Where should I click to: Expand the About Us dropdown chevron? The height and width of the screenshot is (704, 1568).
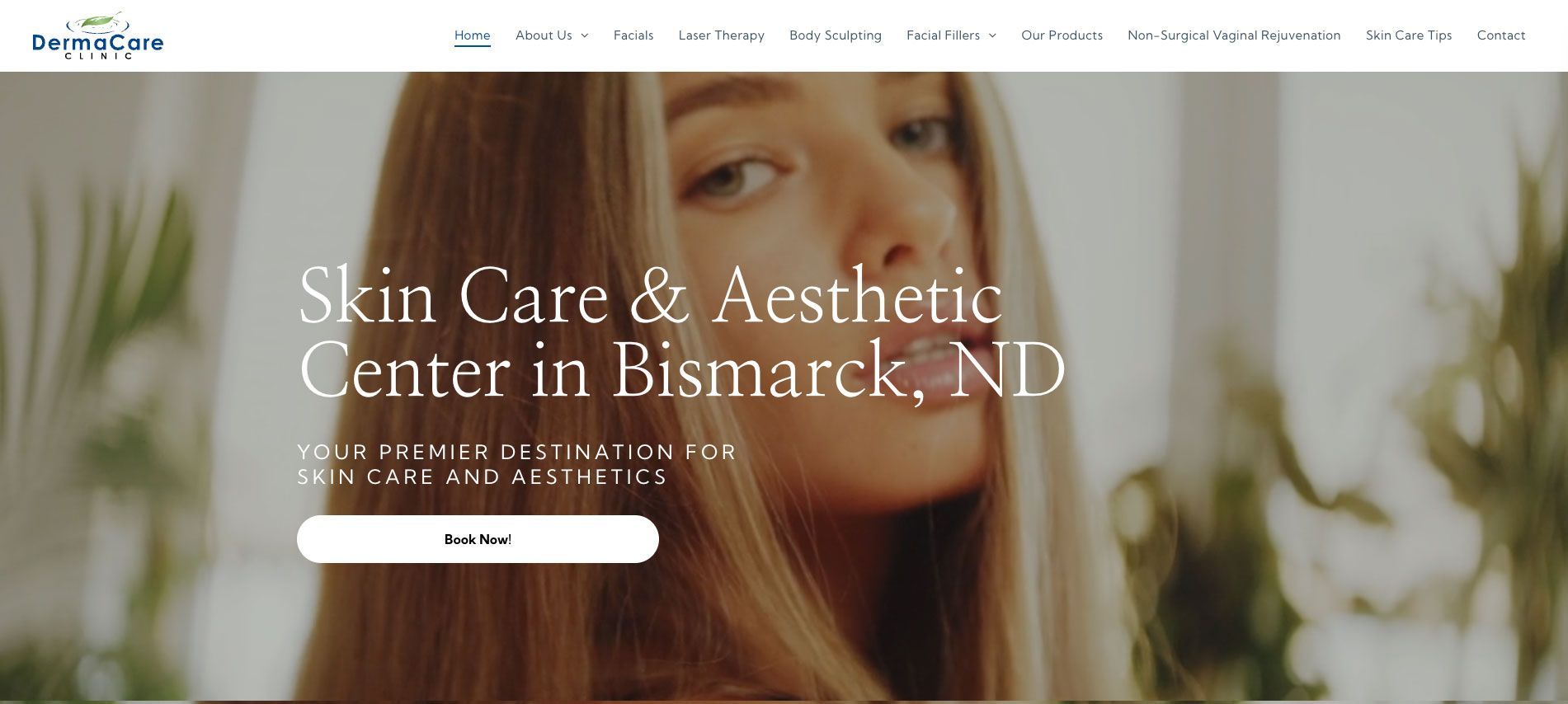585,35
